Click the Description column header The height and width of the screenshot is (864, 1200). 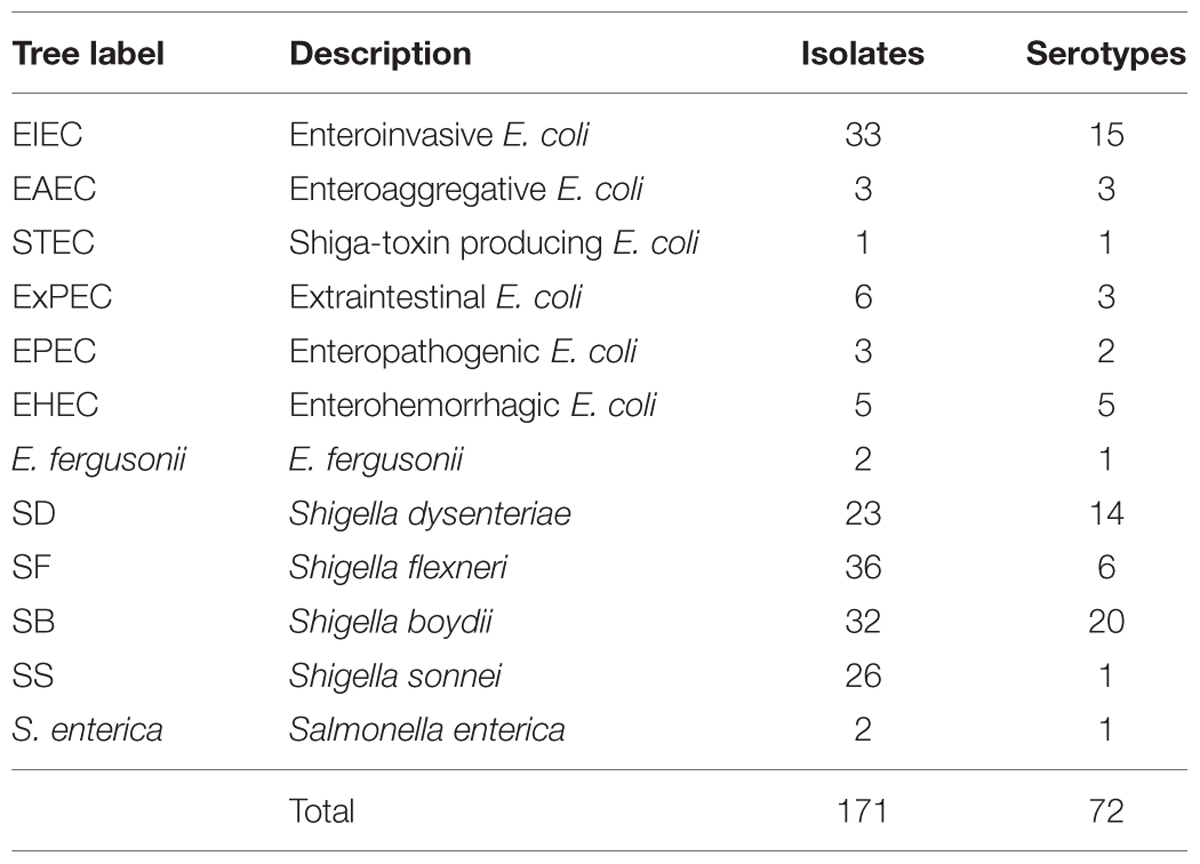[x=380, y=55]
